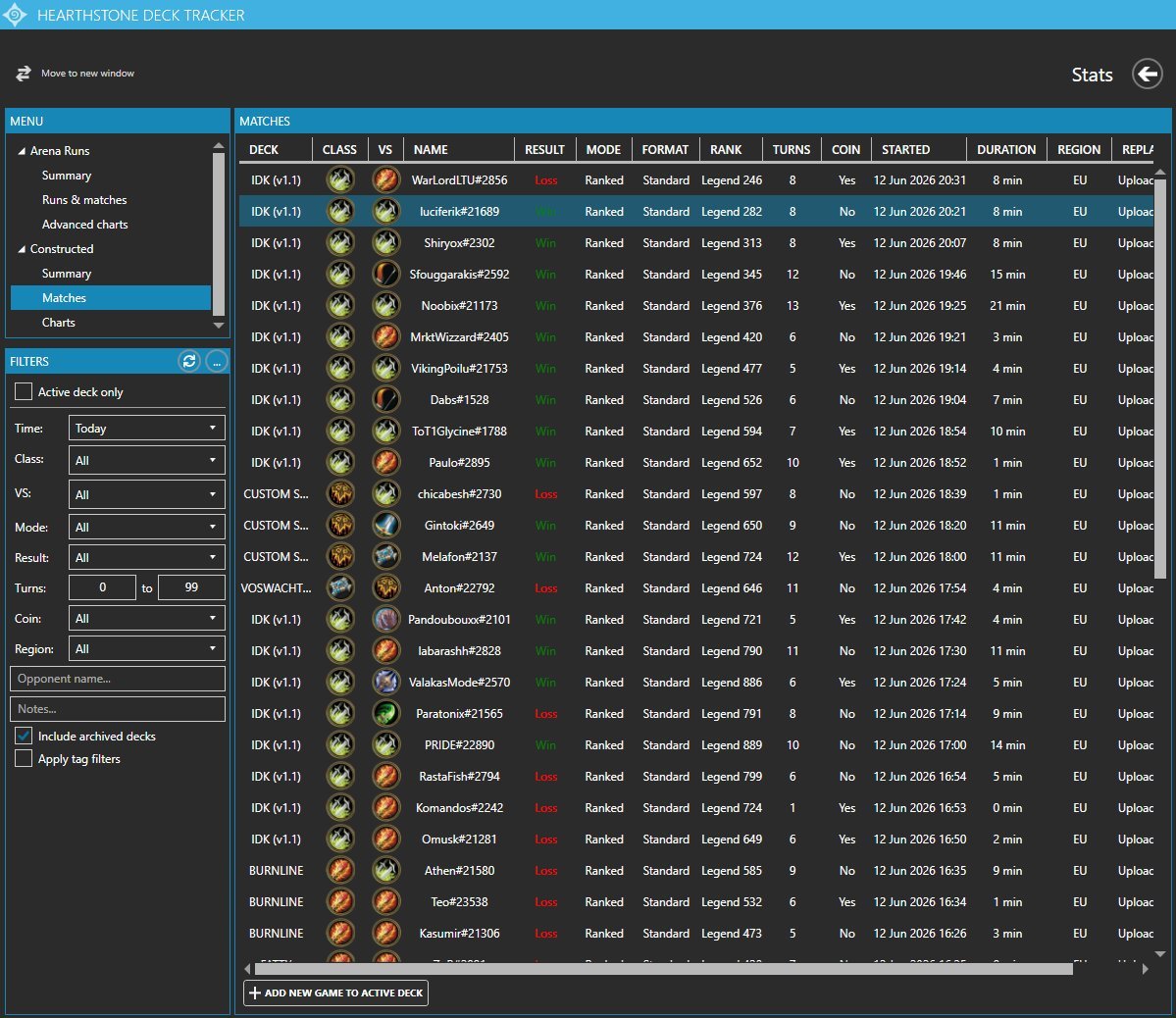The width and height of the screenshot is (1176, 1018).
Task: Click opponent class icon in Anton#22792 row
Action: [x=386, y=588]
